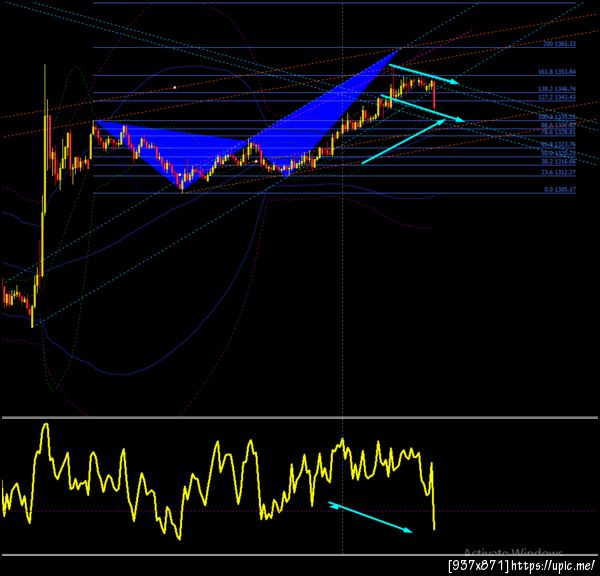Image resolution: width=600 pixels, height=576 pixels.
Task: Click the tallest yellow spike candle at left
Action: pos(45,138)
